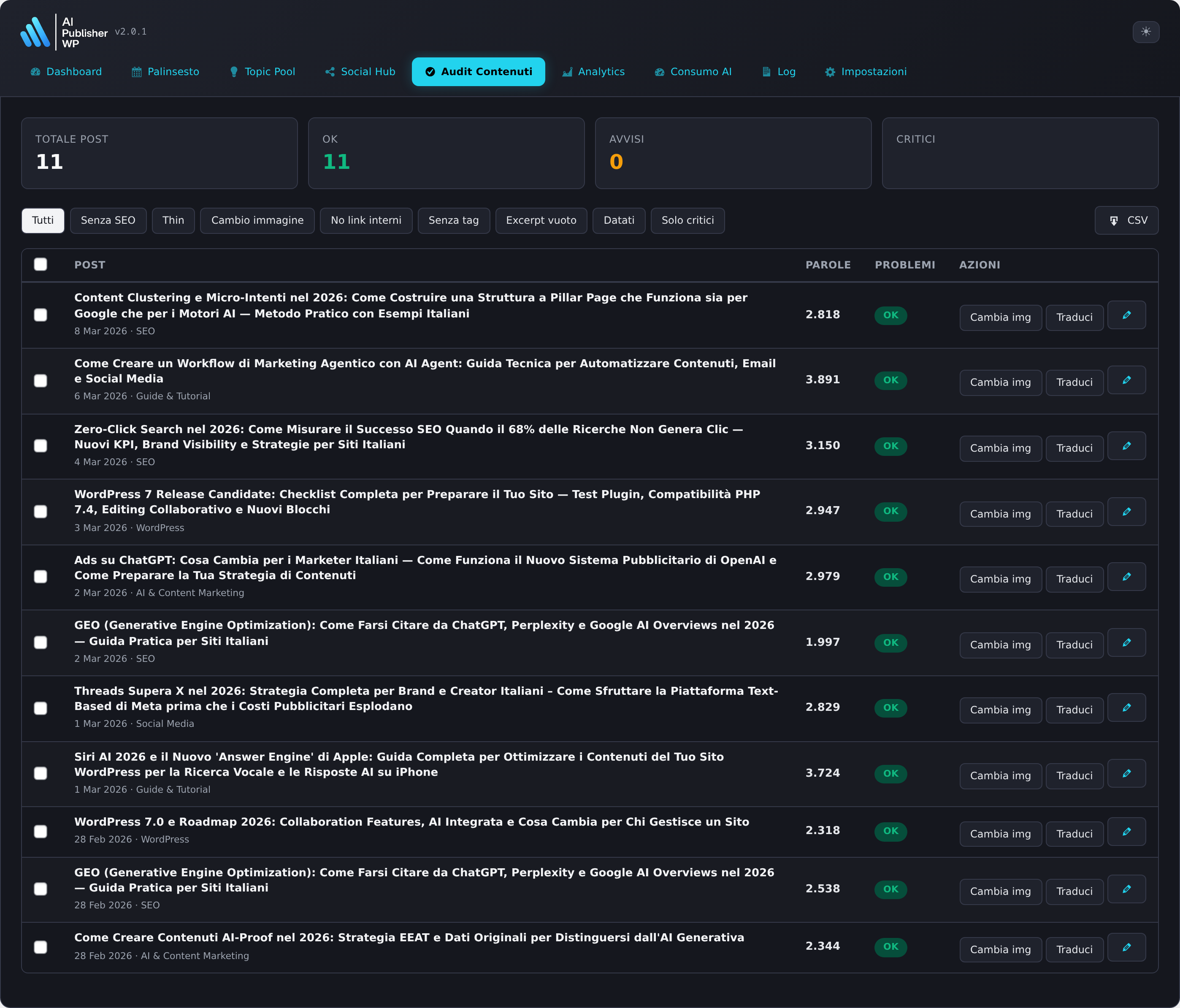Click the edit pencil on the Threads Supera X post

click(x=1127, y=708)
